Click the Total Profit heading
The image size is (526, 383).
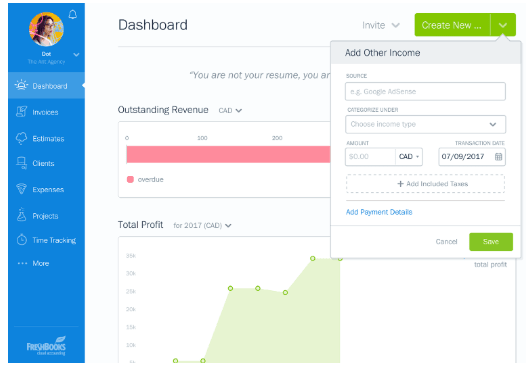tap(140, 225)
